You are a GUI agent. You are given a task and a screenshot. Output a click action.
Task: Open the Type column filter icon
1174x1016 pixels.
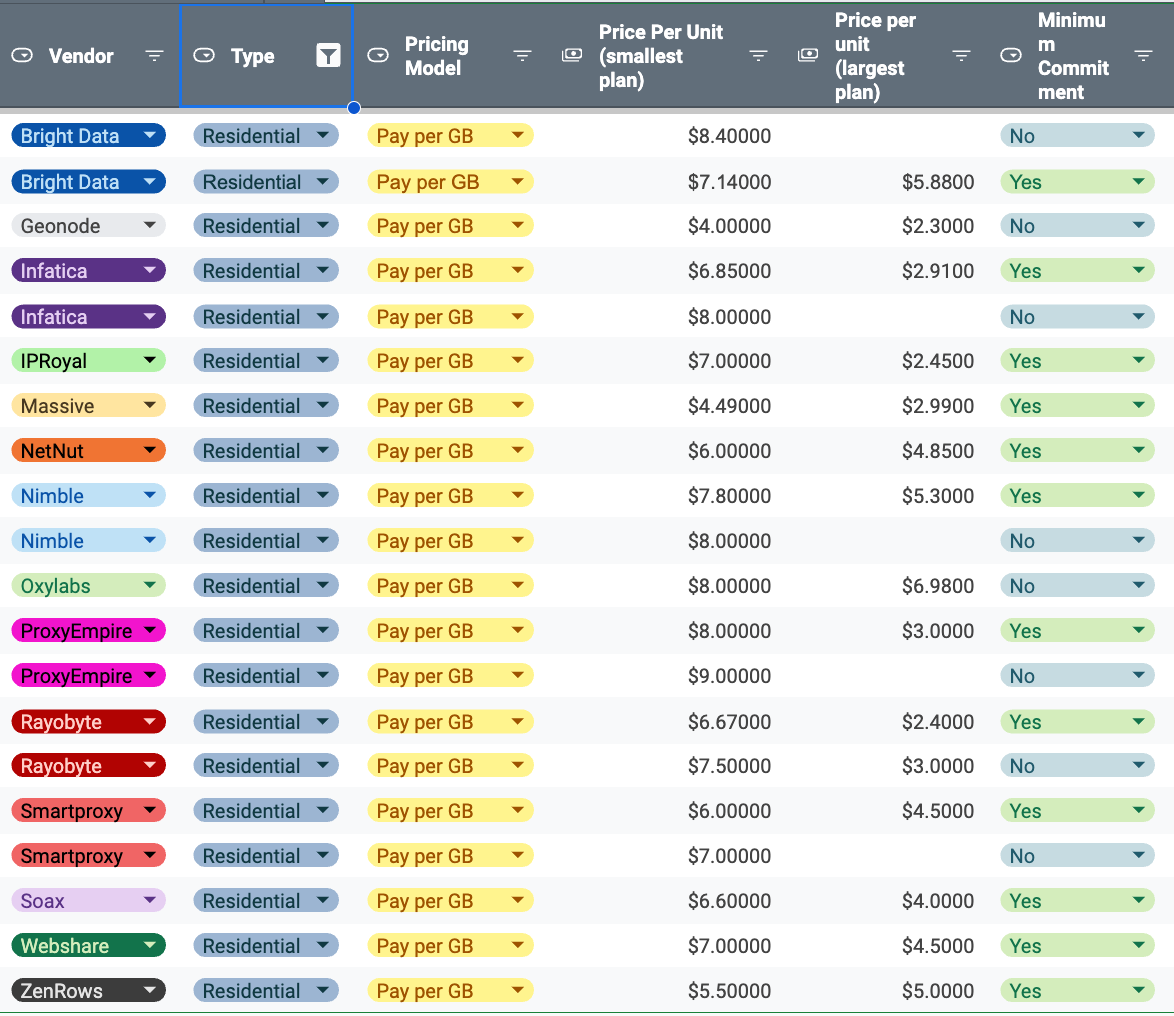[328, 55]
